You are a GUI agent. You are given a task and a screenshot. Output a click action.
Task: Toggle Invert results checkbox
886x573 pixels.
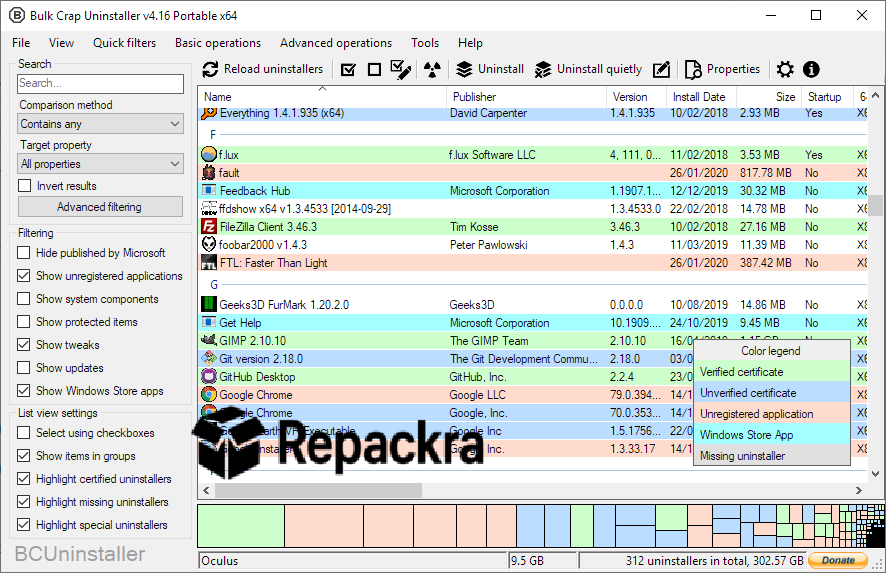(24, 186)
